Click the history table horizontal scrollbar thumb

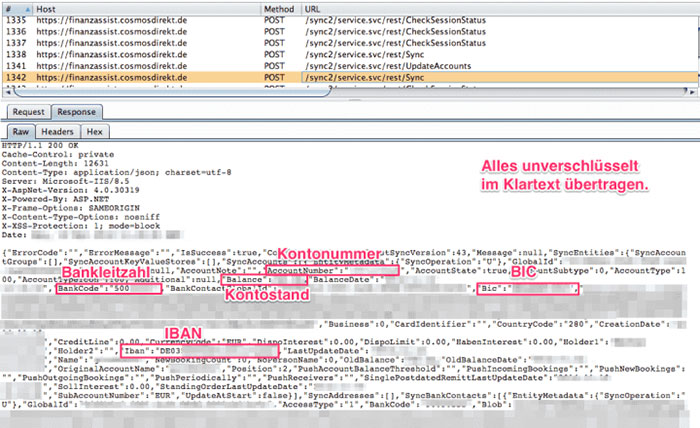point(172,93)
